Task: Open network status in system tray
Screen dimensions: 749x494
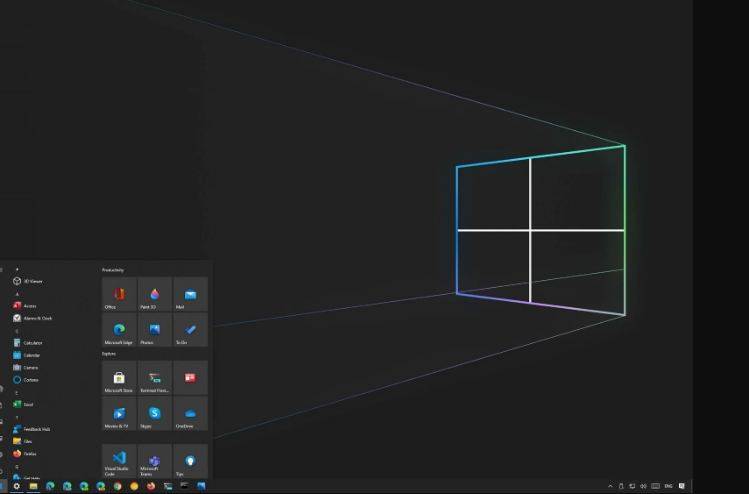Action: (632, 486)
